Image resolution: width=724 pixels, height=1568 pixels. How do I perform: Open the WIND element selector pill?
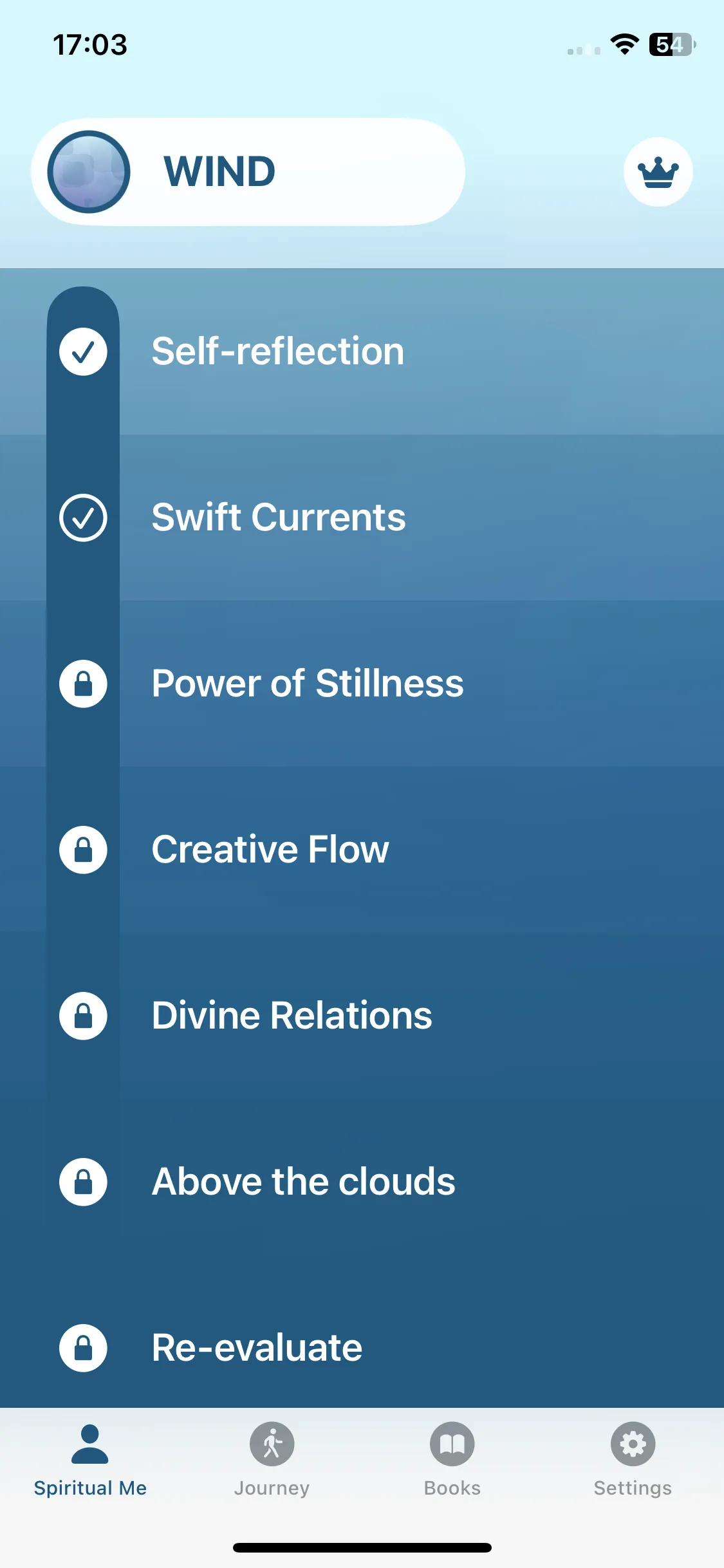pos(248,172)
